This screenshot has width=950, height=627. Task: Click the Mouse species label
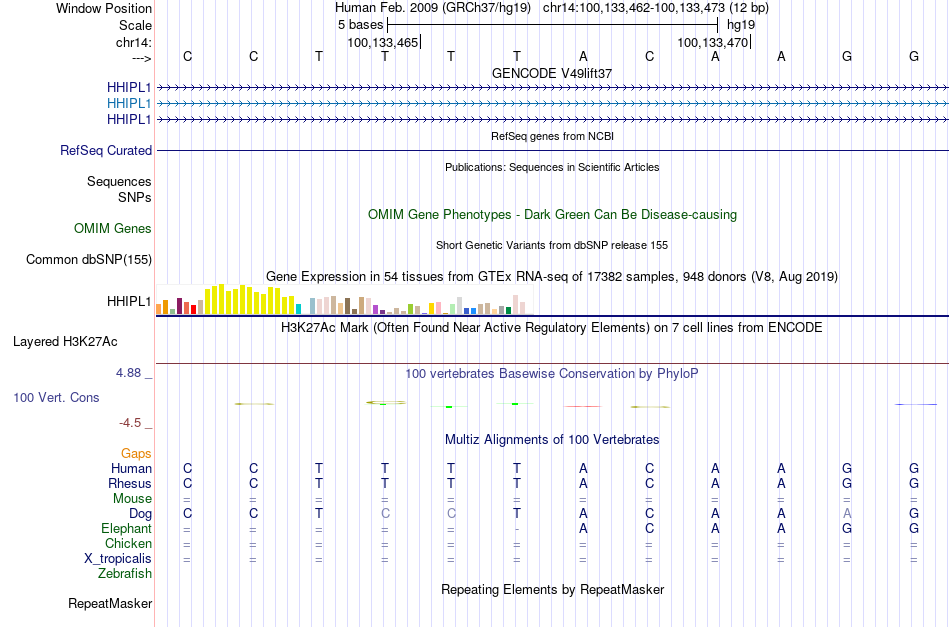(x=132, y=499)
